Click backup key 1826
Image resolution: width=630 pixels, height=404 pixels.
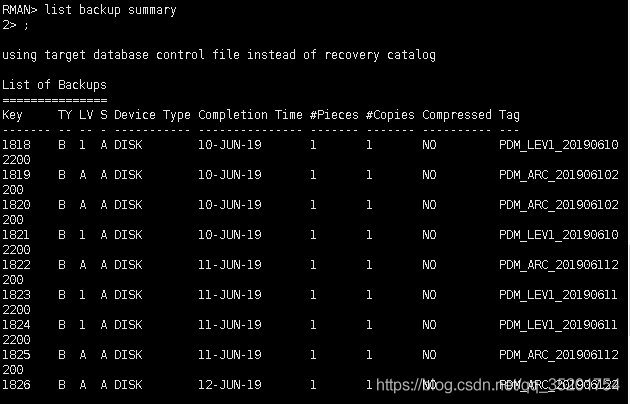coord(16,385)
